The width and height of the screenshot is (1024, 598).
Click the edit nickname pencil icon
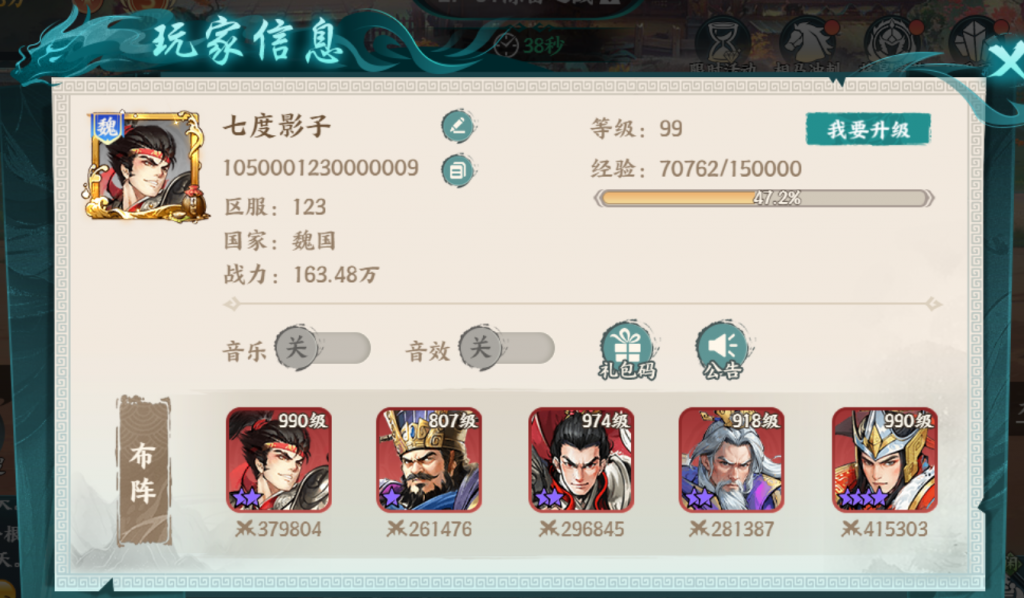click(458, 127)
